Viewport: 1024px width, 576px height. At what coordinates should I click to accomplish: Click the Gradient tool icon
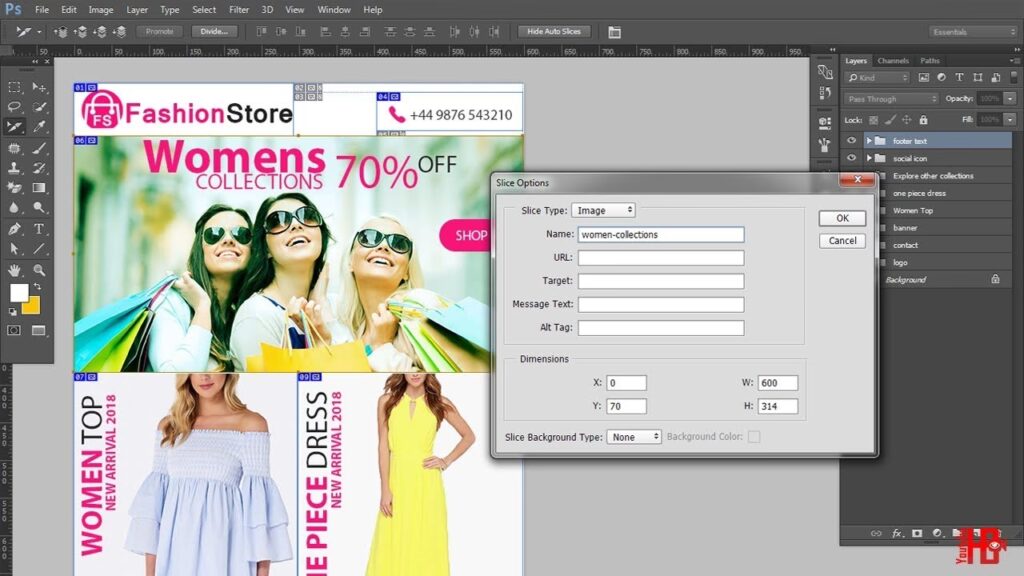[39, 188]
